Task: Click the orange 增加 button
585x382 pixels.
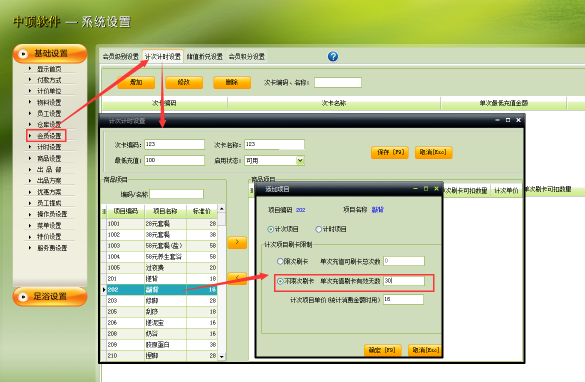Action: [x=136, y=82]
